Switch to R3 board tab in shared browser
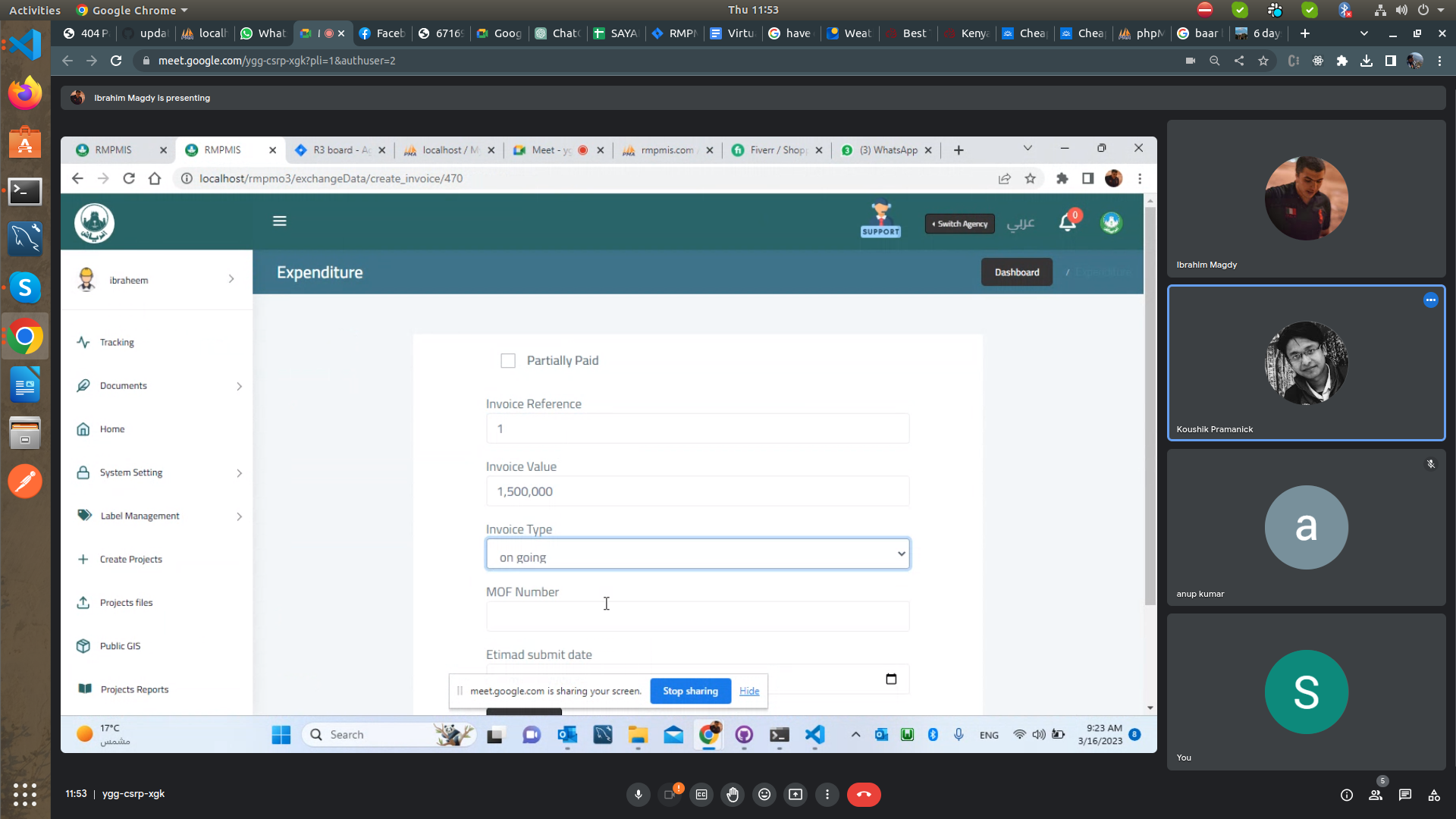This screenshot has width=1456, height=819. point(340,150)
